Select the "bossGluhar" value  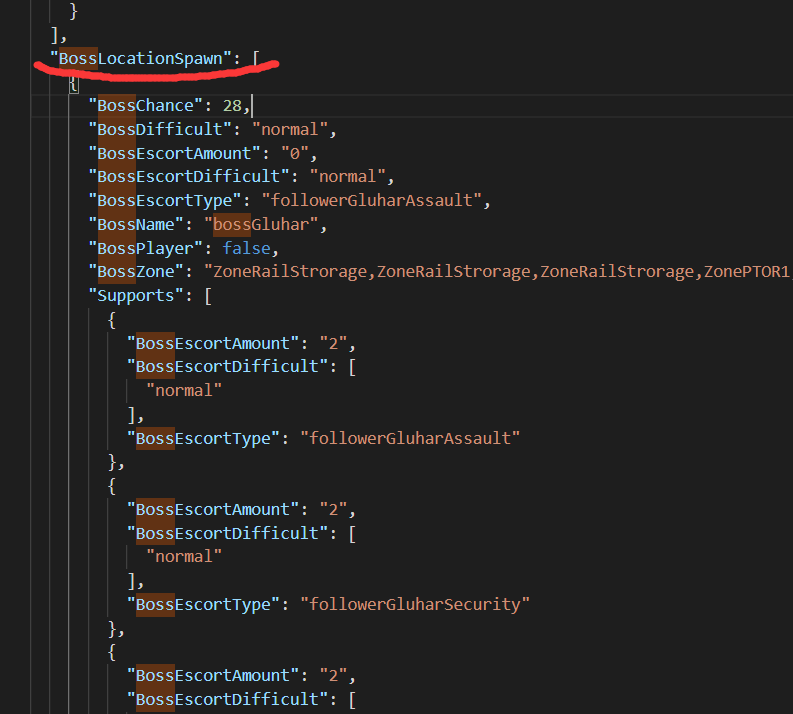(x=261, y=225)
